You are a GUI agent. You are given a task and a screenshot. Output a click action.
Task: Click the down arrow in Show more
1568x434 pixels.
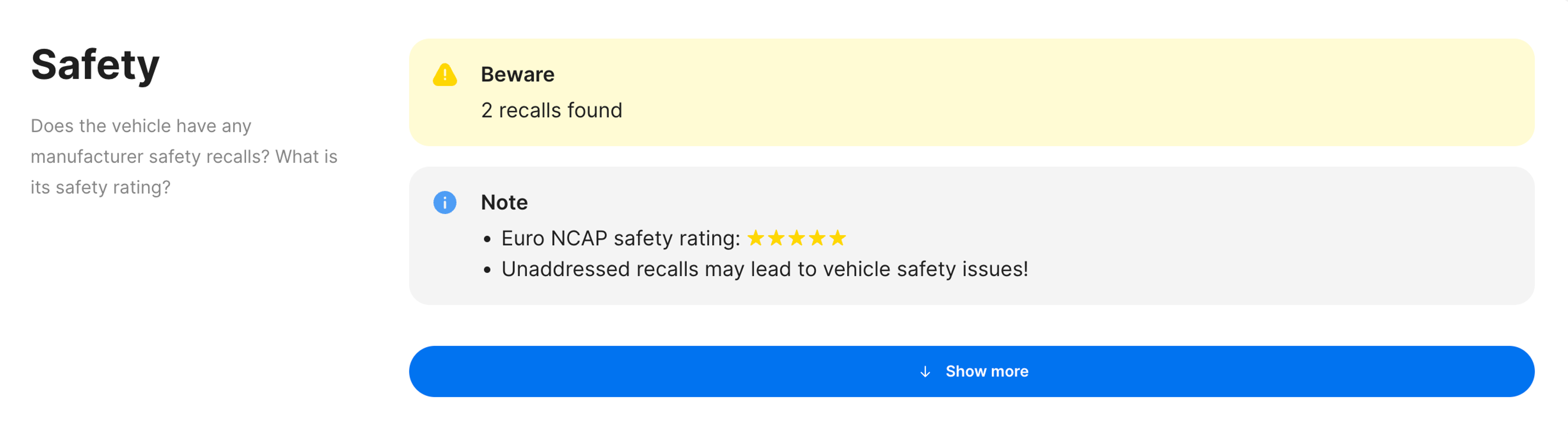point(924,371)
